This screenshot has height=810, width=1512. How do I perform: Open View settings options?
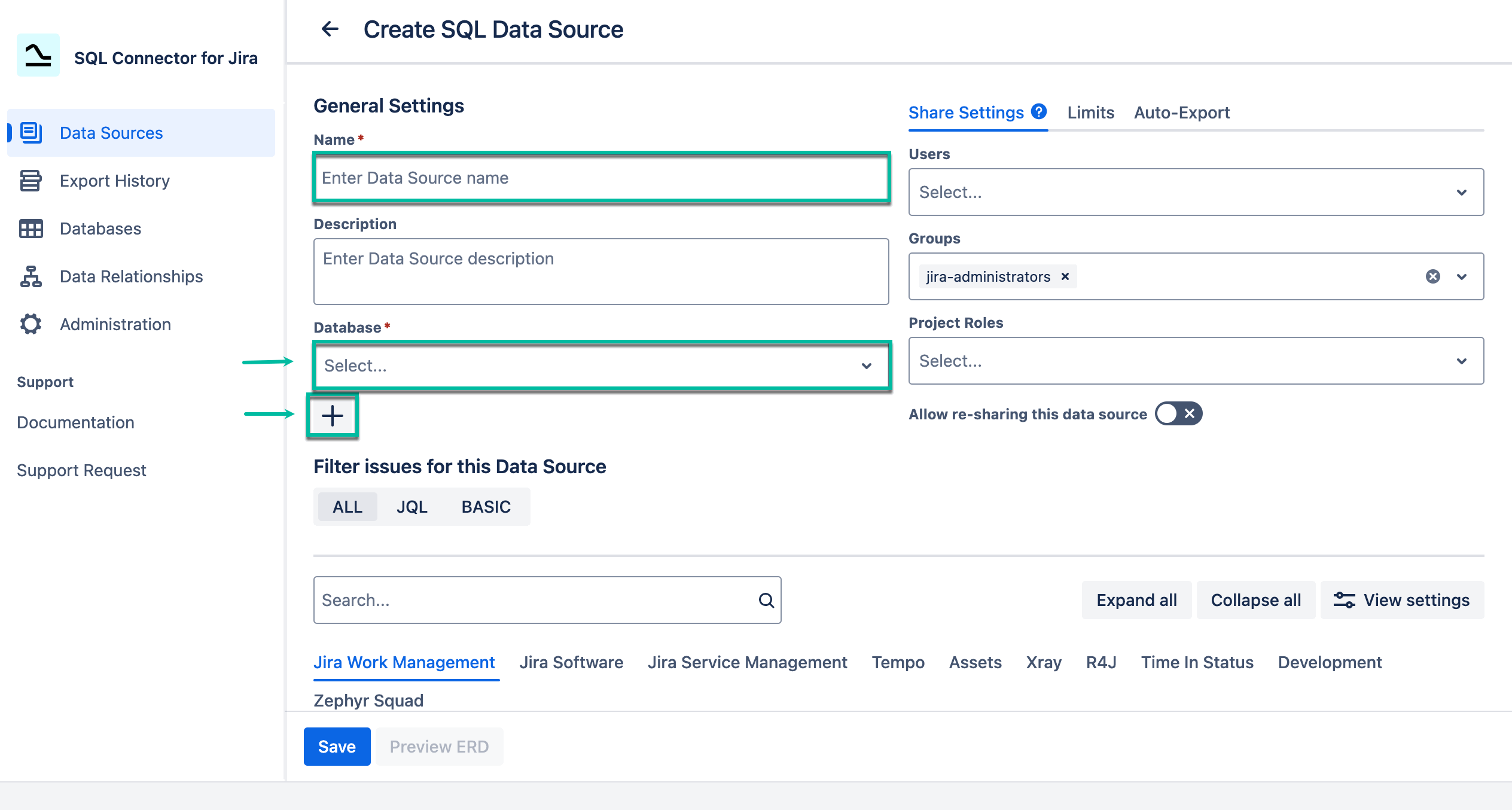point(1403,600)
